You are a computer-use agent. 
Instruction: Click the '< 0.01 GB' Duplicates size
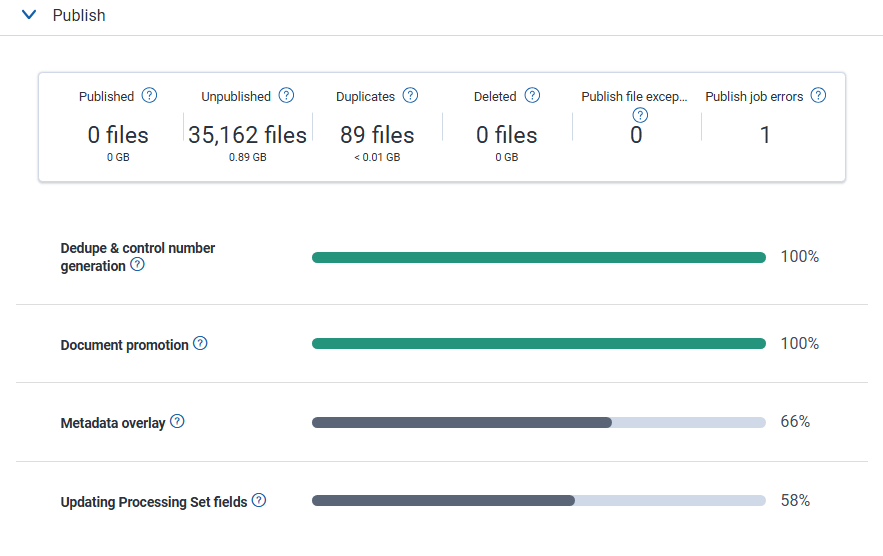coord(377,157)
